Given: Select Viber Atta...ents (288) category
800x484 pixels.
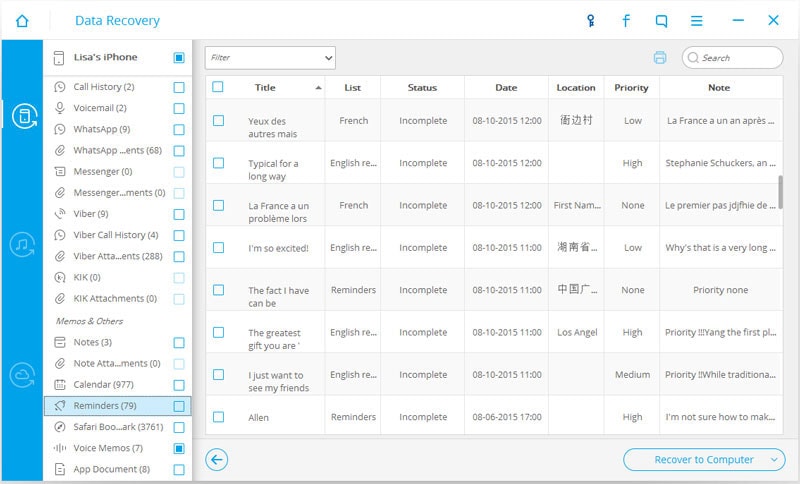Looking at the screenshot, I should [117, 256].
